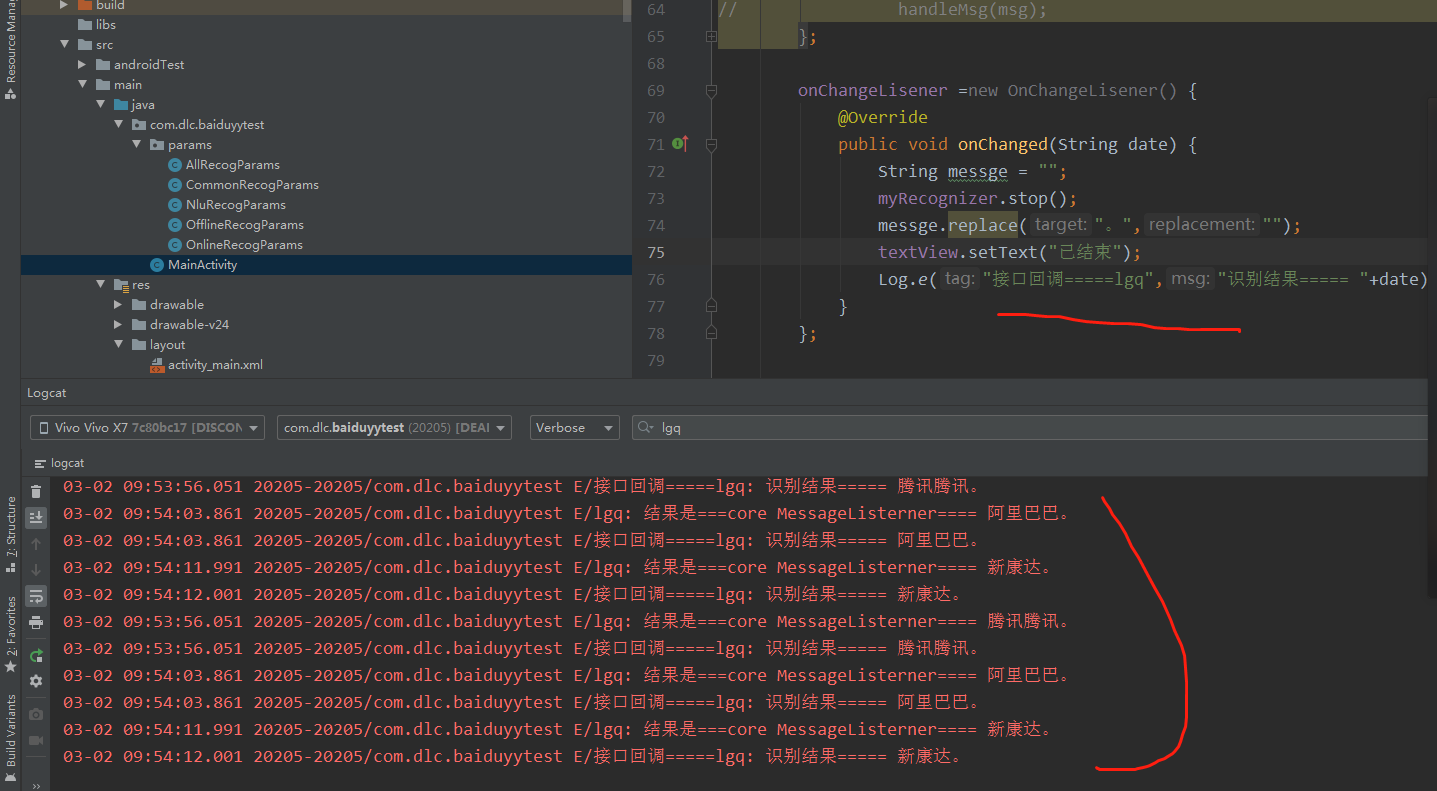Place cursor on myRecognizer.stop() line
The width and height of the screenshot is (1437, 791).
click(x=977, y=198)
